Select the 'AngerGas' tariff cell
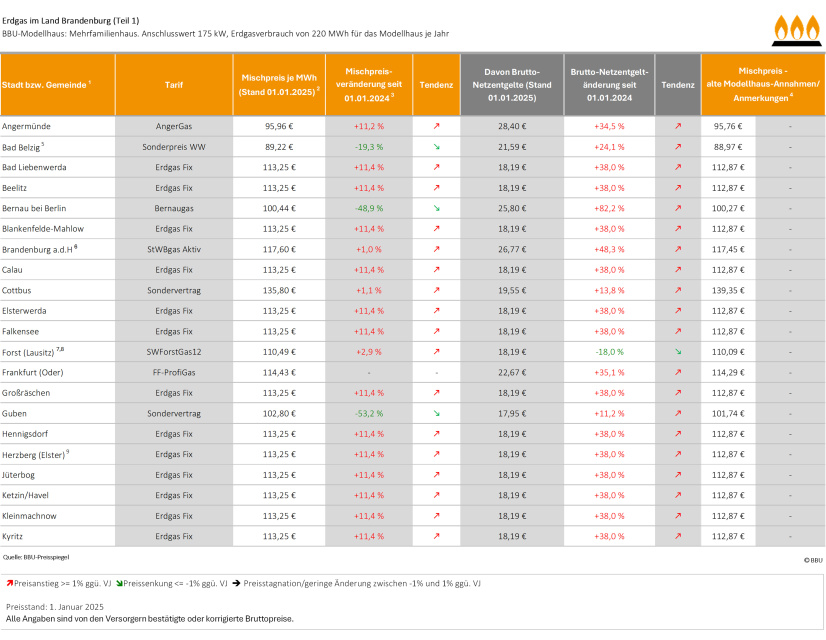This screenshot has width=826, height=640. click(x=174, y=126)
